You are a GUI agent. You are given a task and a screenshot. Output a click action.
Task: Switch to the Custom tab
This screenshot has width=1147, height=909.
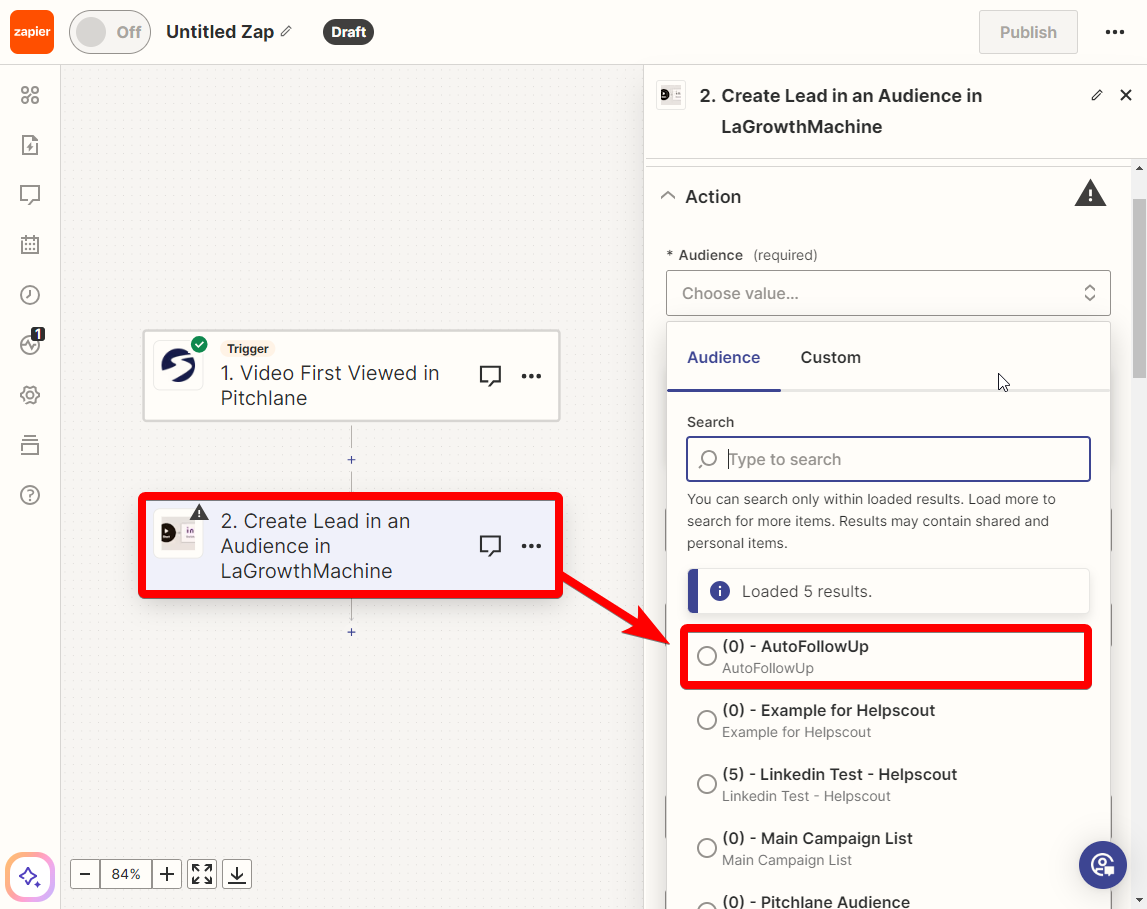pyautogui.click(x=830, y=358)
